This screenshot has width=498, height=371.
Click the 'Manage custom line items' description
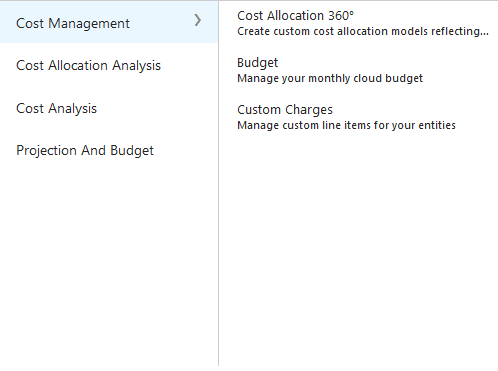[346, 125]
